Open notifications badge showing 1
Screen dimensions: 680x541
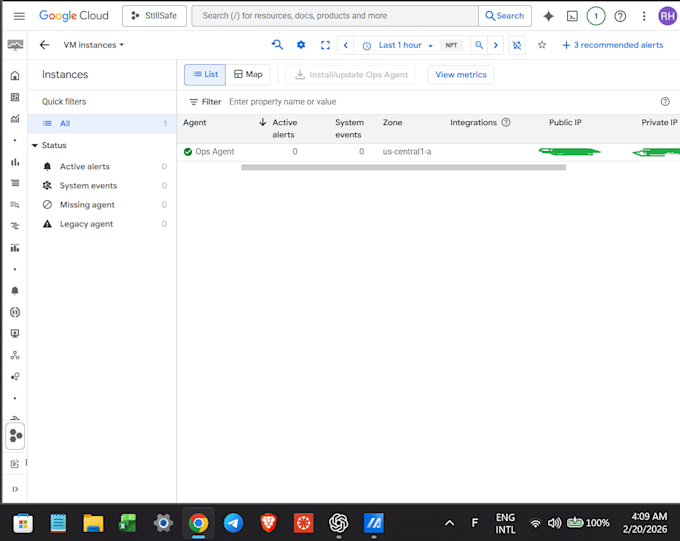[x=596, y=16]
